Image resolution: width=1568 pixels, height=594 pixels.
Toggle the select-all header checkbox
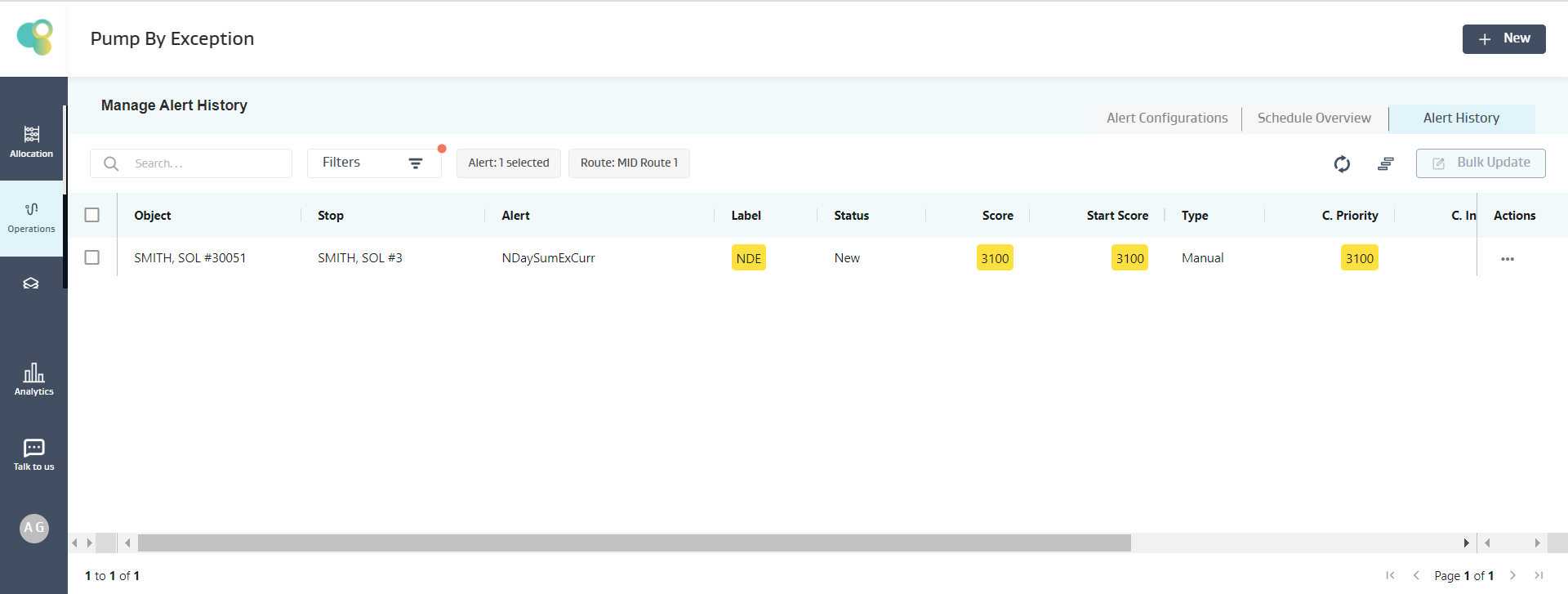92,215
